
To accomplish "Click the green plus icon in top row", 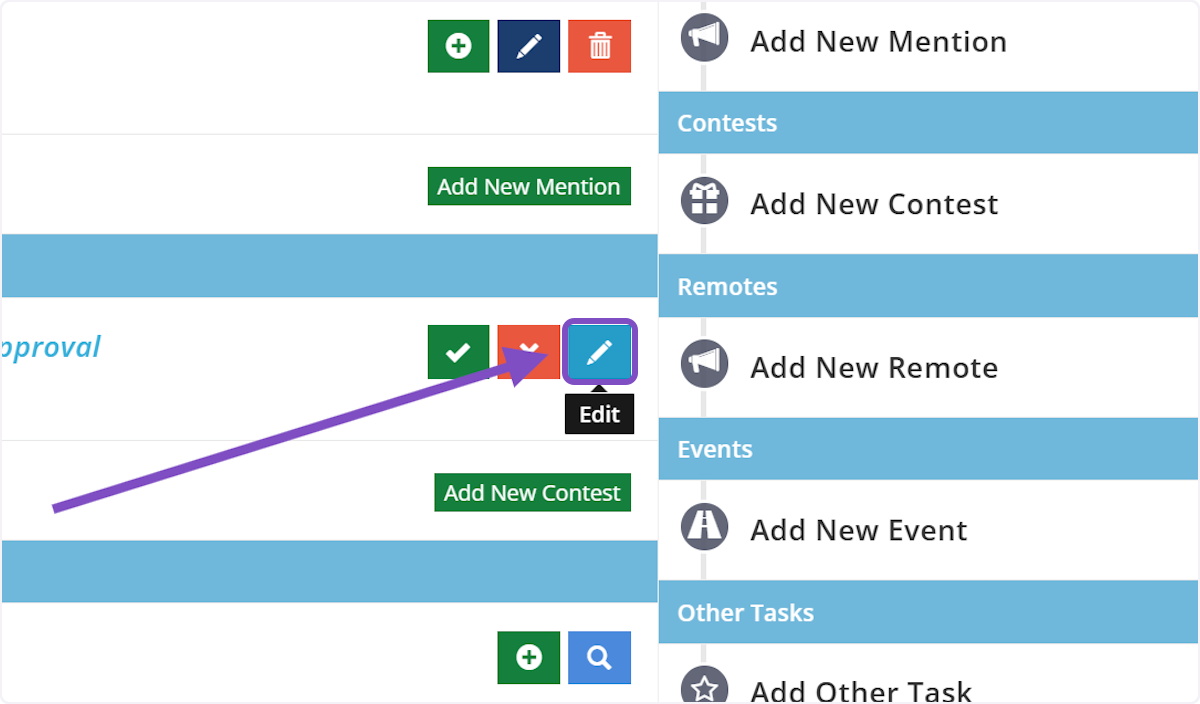I will click(458, 46).
